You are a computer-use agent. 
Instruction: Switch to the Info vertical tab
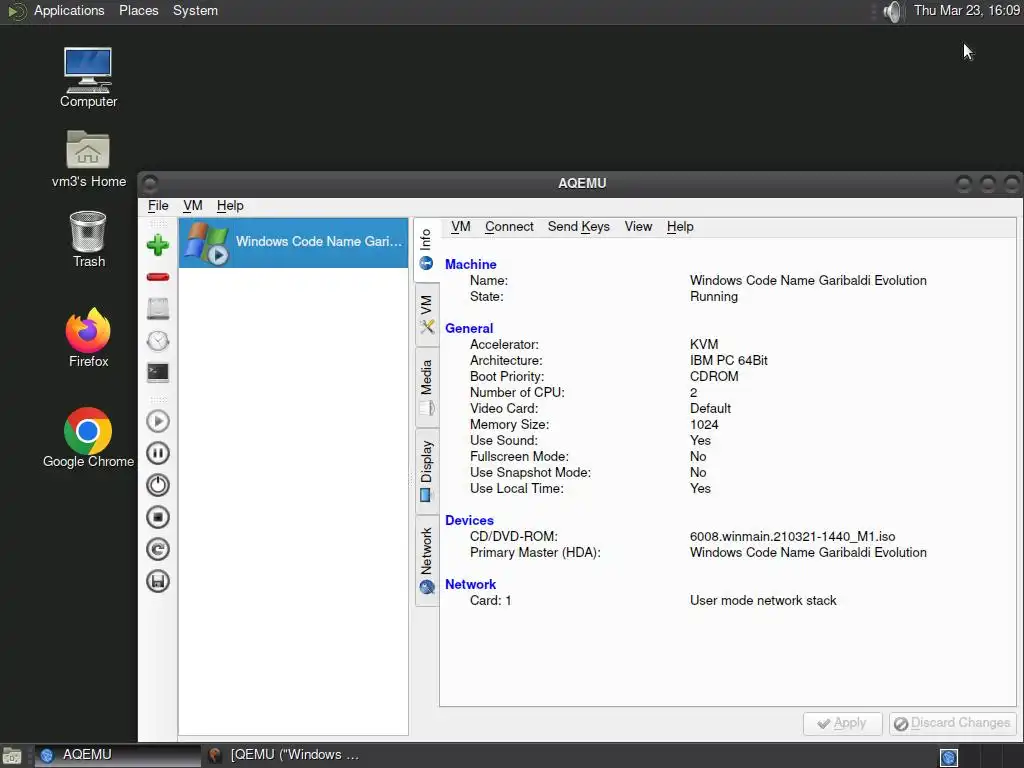[426, 249]
